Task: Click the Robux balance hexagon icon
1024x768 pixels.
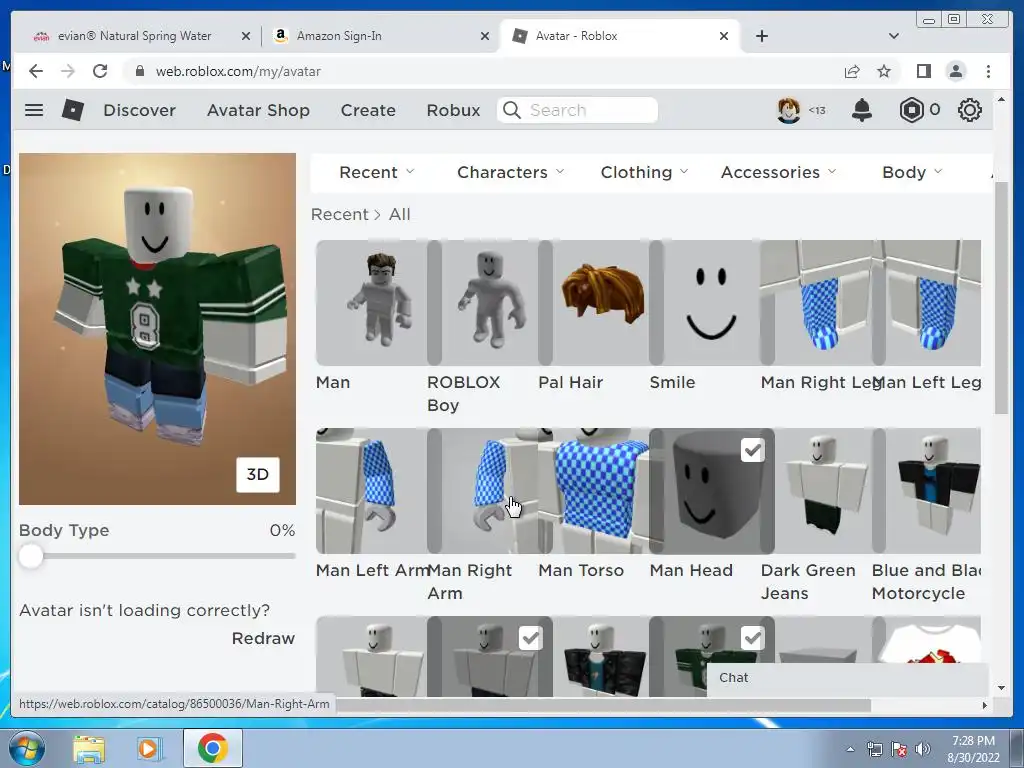Action: pyautogui.click(x=912, y=110)
